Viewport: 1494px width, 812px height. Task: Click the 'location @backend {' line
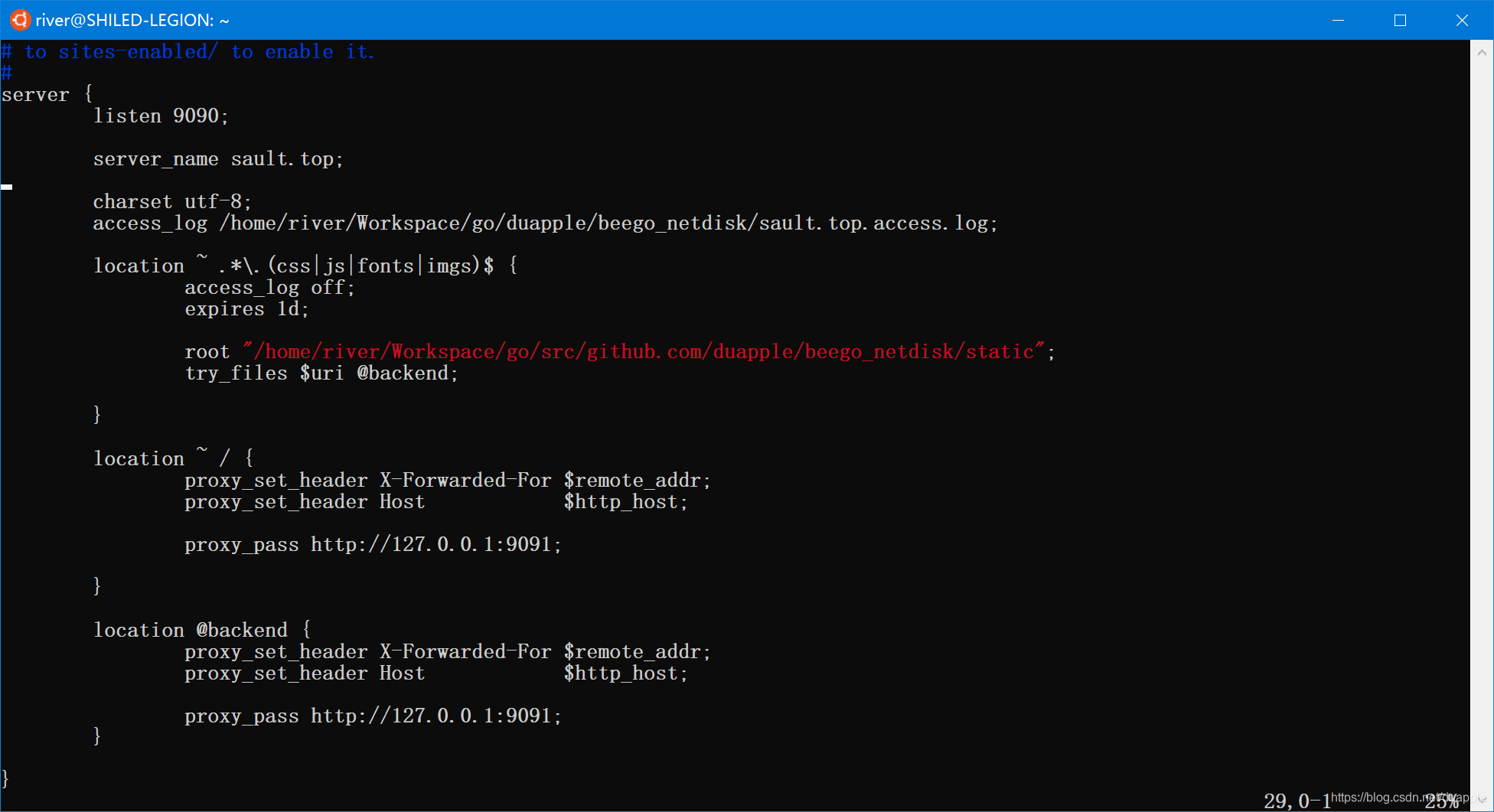point(203,630)
